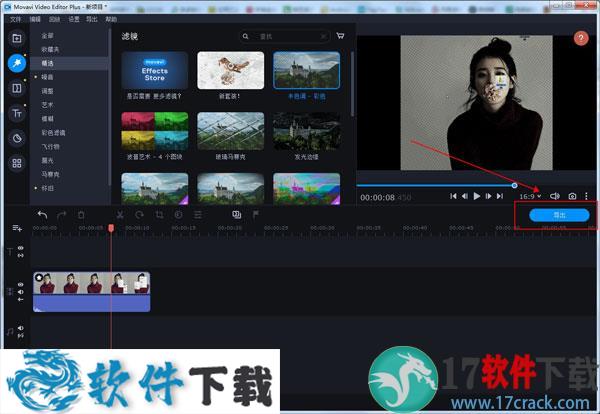600x414 pixels.
Task: Open the file import panel icon
Action: [x=17, y=38]
